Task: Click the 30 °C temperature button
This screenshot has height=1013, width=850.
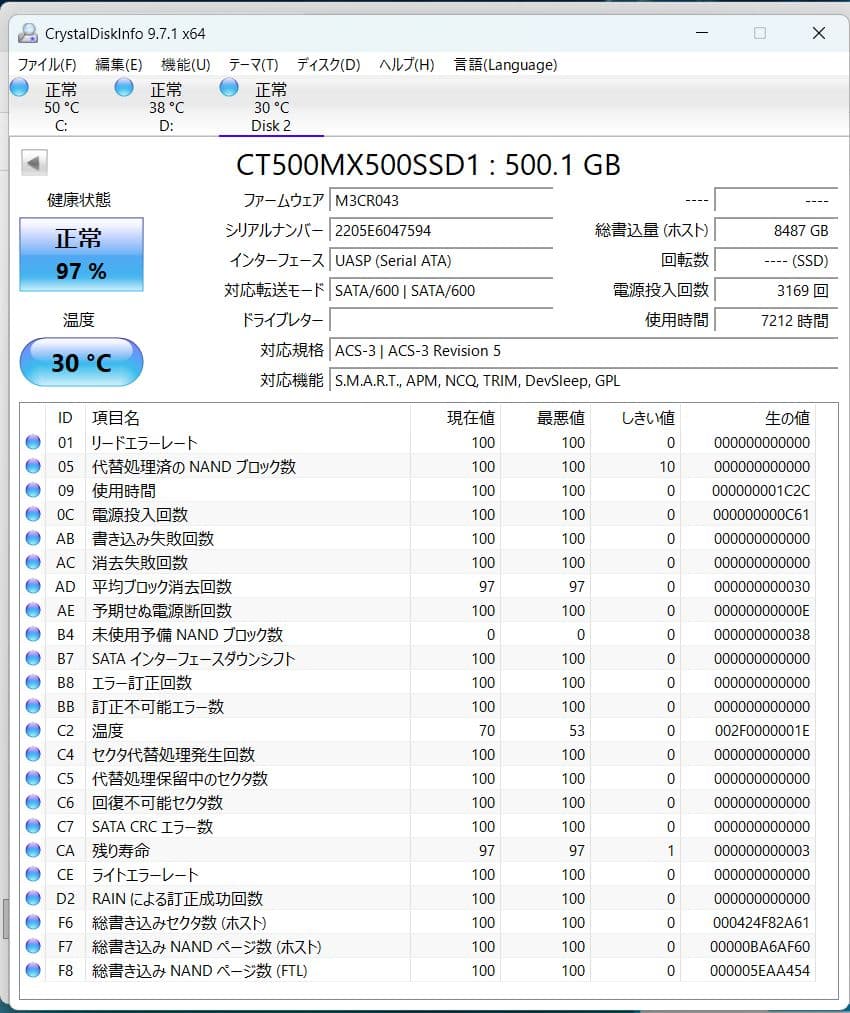Action: click(x=81, y=362)
